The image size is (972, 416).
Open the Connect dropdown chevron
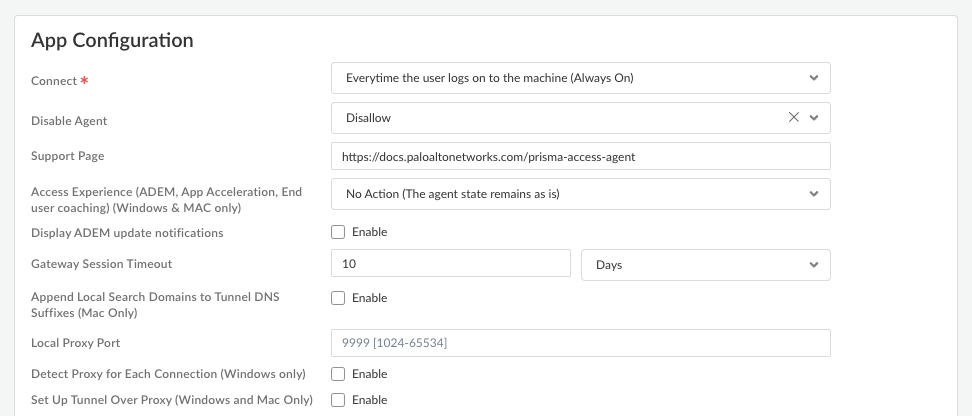[x=814, y=77]
